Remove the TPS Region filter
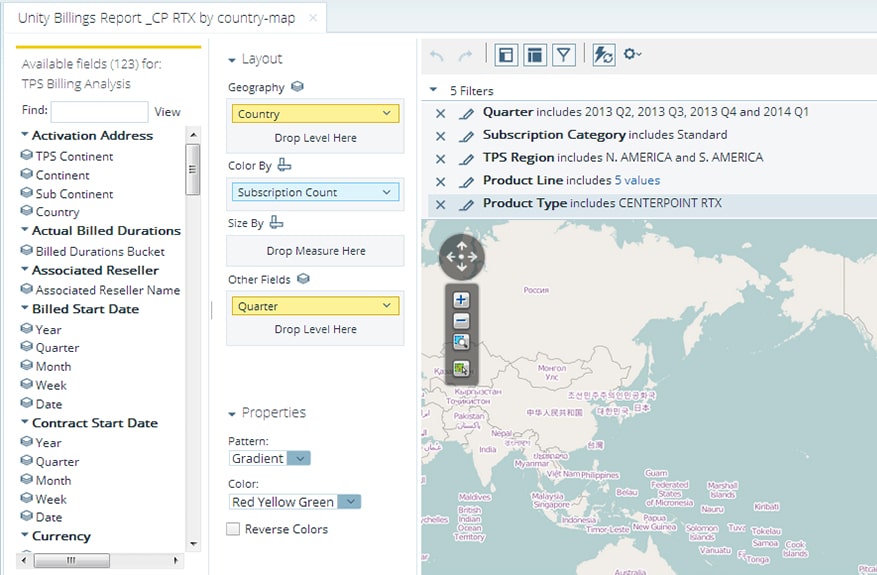877x575 pixels. point(441,159)
